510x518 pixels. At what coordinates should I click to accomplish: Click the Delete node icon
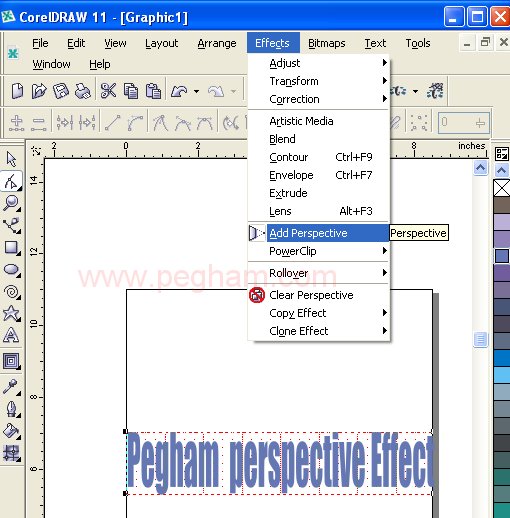click(39, 123)
